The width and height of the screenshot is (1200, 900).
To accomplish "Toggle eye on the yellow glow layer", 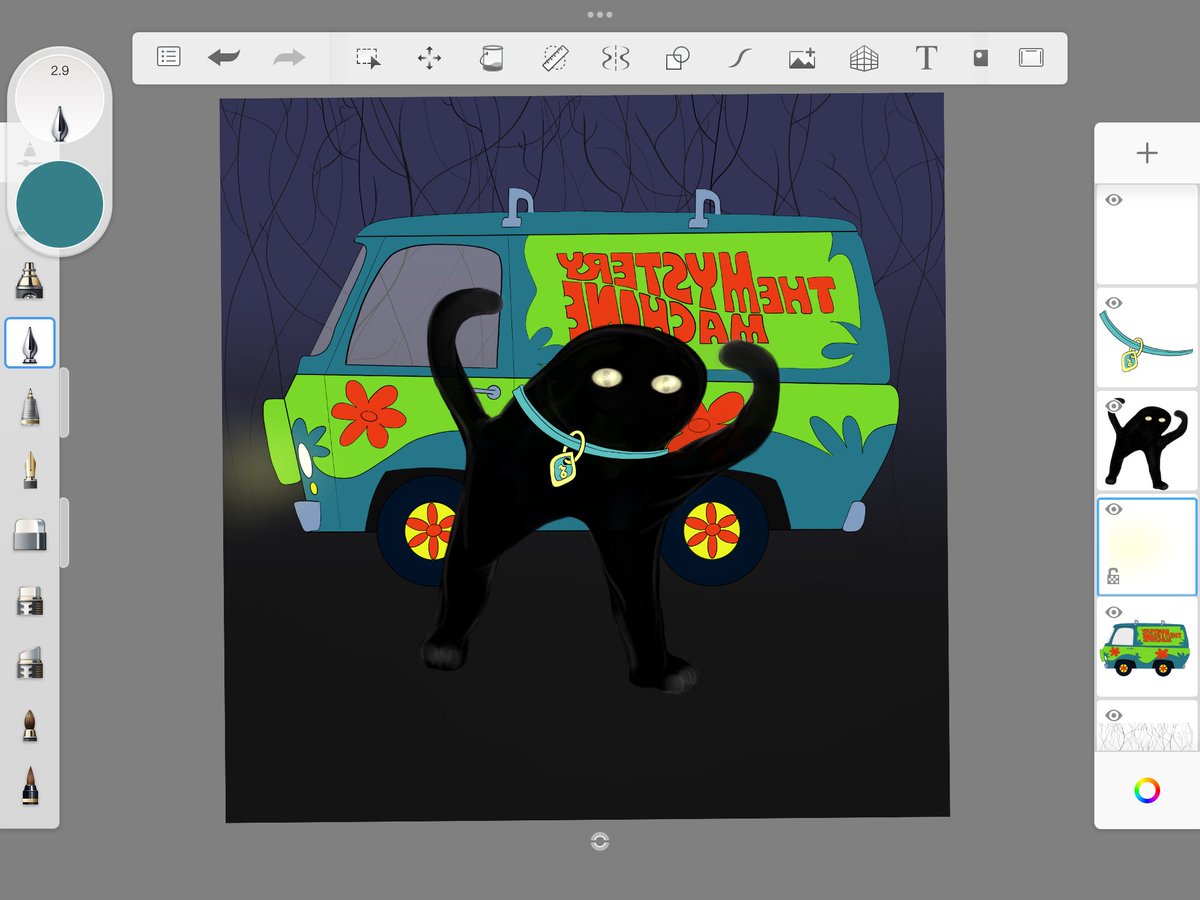I will [x=1113, y=509].
